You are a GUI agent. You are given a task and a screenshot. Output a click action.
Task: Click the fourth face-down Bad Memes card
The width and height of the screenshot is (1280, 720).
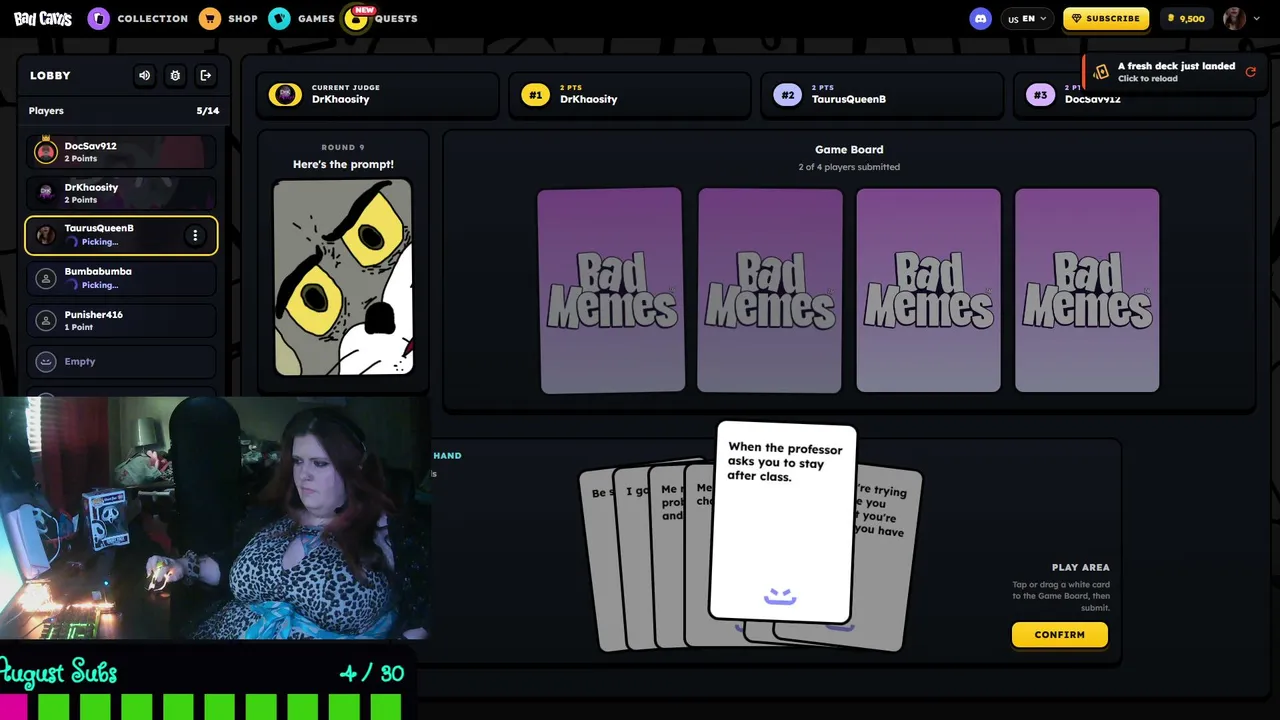1087,290
